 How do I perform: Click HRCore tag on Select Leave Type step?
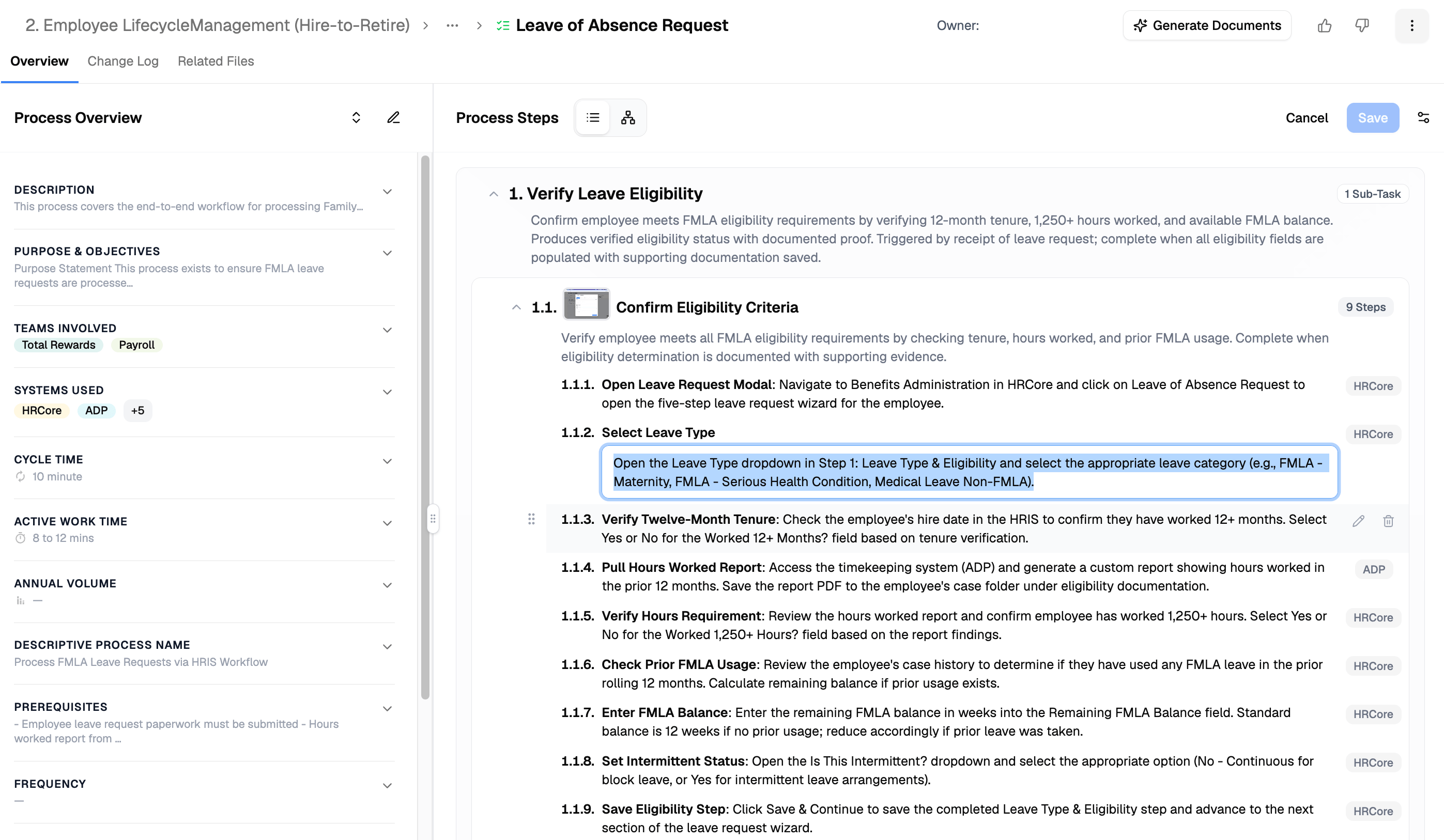pyautogui.click(x=1373, y=434)
